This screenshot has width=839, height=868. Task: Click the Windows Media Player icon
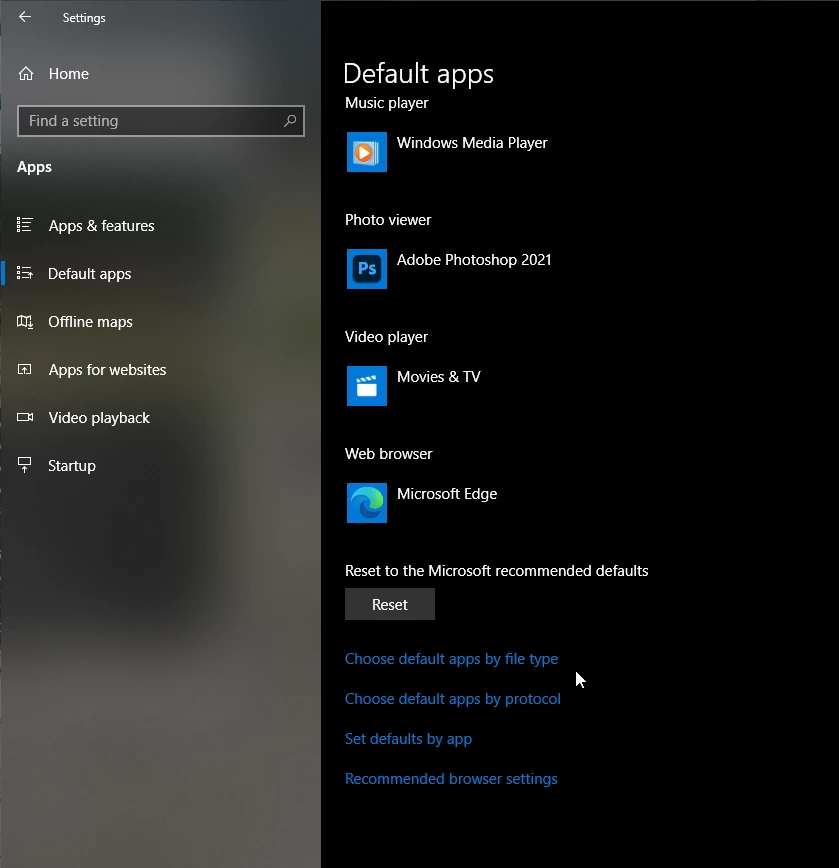[x=366, y=152]
